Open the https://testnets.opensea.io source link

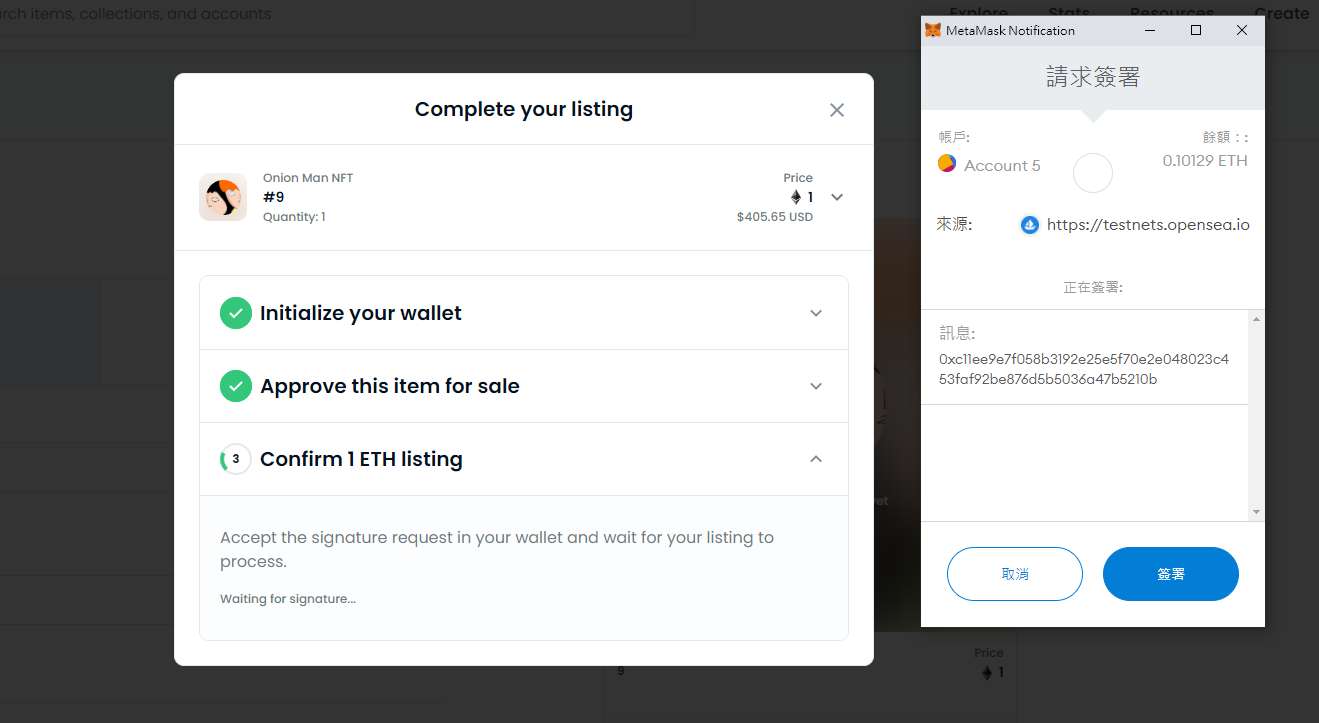tap(1148, 225)
